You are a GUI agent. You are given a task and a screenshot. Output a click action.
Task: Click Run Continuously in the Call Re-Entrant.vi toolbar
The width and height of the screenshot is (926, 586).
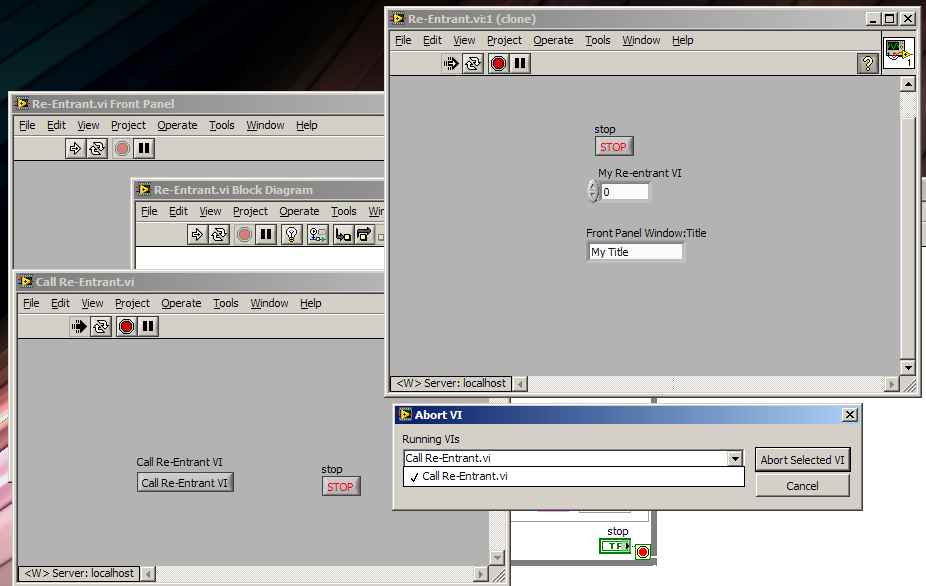tap(101, 326)
